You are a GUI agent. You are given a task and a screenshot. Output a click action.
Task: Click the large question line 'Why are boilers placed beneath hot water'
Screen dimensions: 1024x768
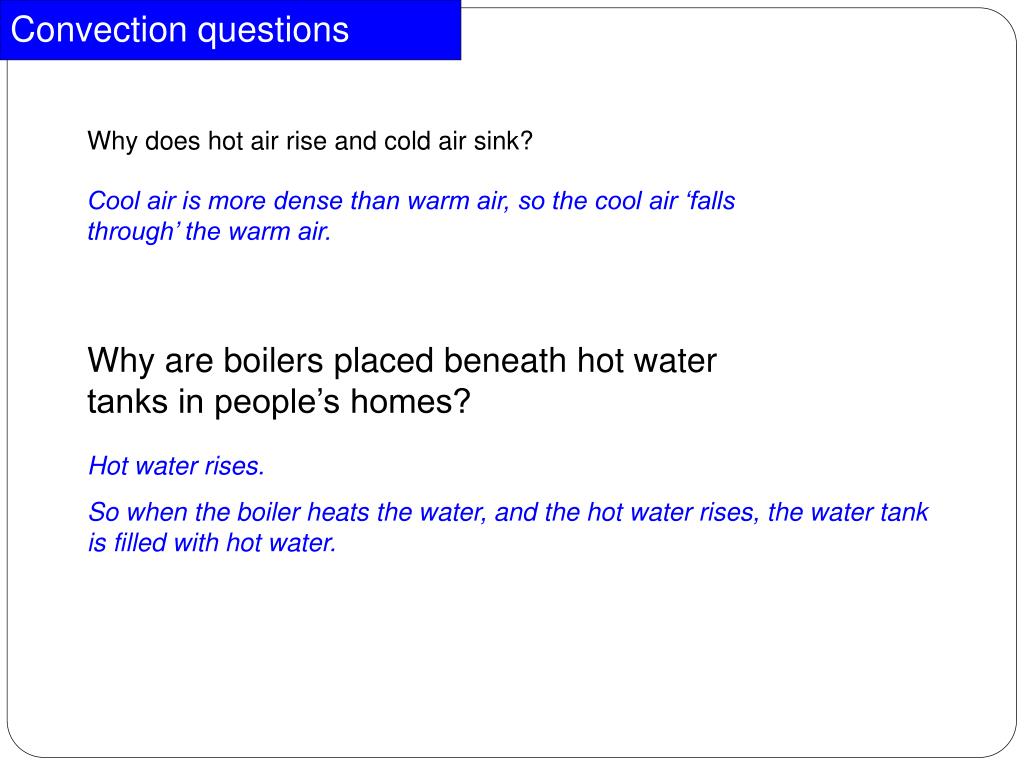[402, 360]
